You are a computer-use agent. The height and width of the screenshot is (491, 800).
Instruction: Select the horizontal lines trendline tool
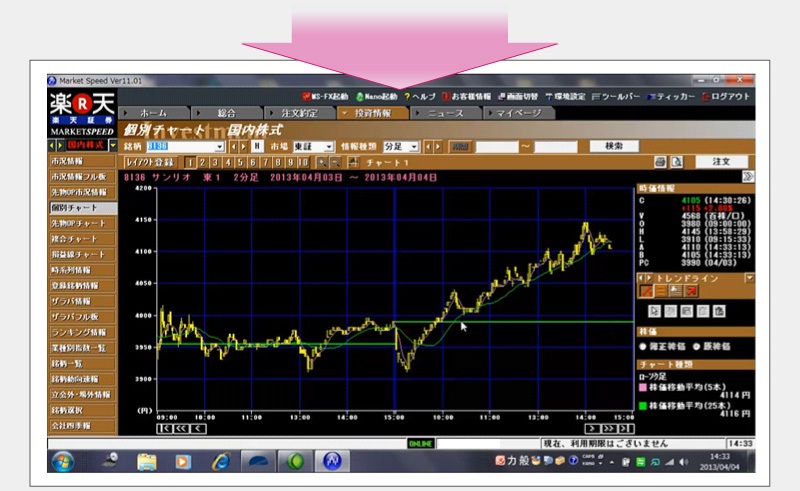(x=661, y=291)
